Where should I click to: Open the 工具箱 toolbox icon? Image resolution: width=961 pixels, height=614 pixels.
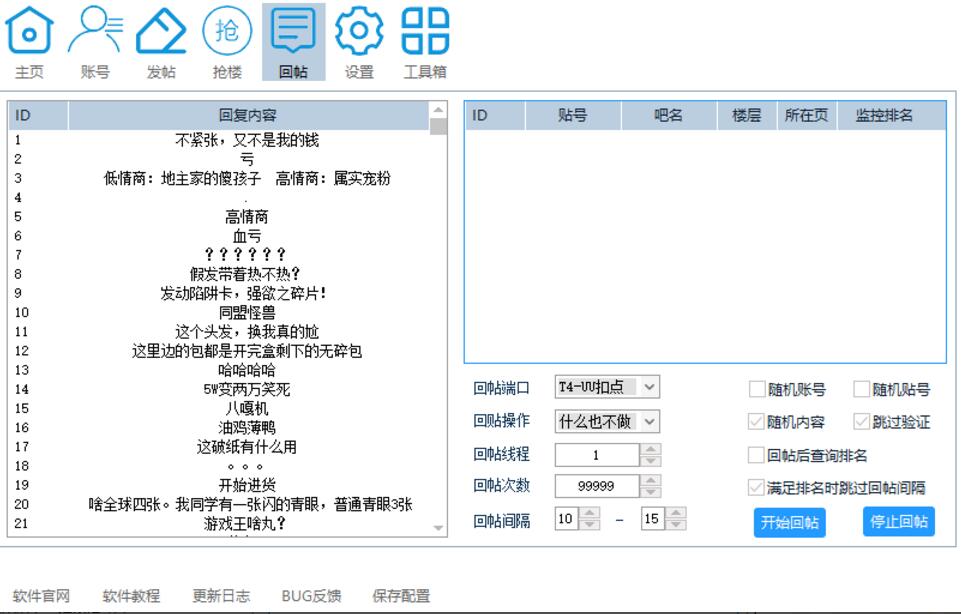[x=425, y=42]
